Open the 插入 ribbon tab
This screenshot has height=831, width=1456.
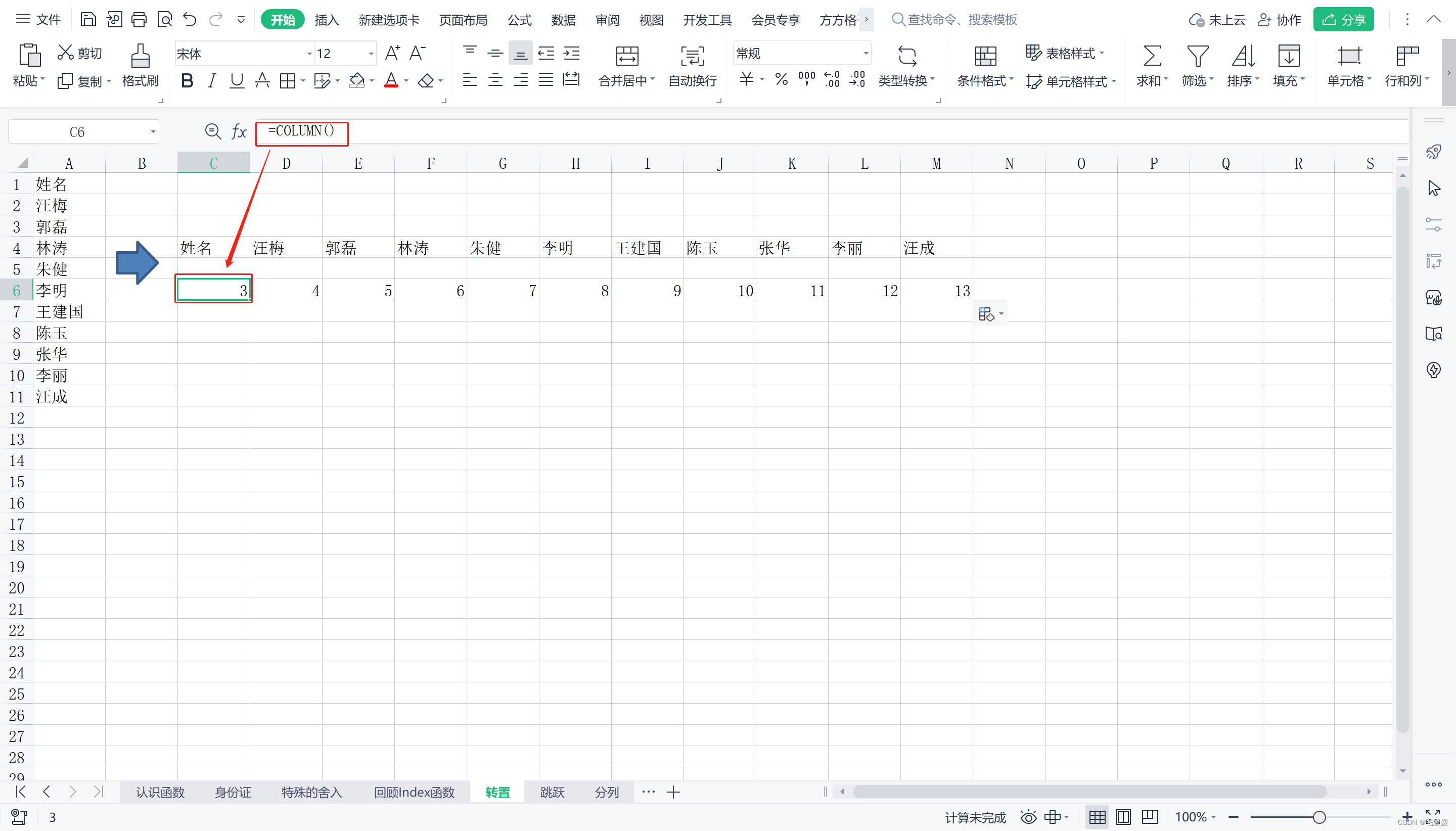pyautogui.click(x=327, y=20)
